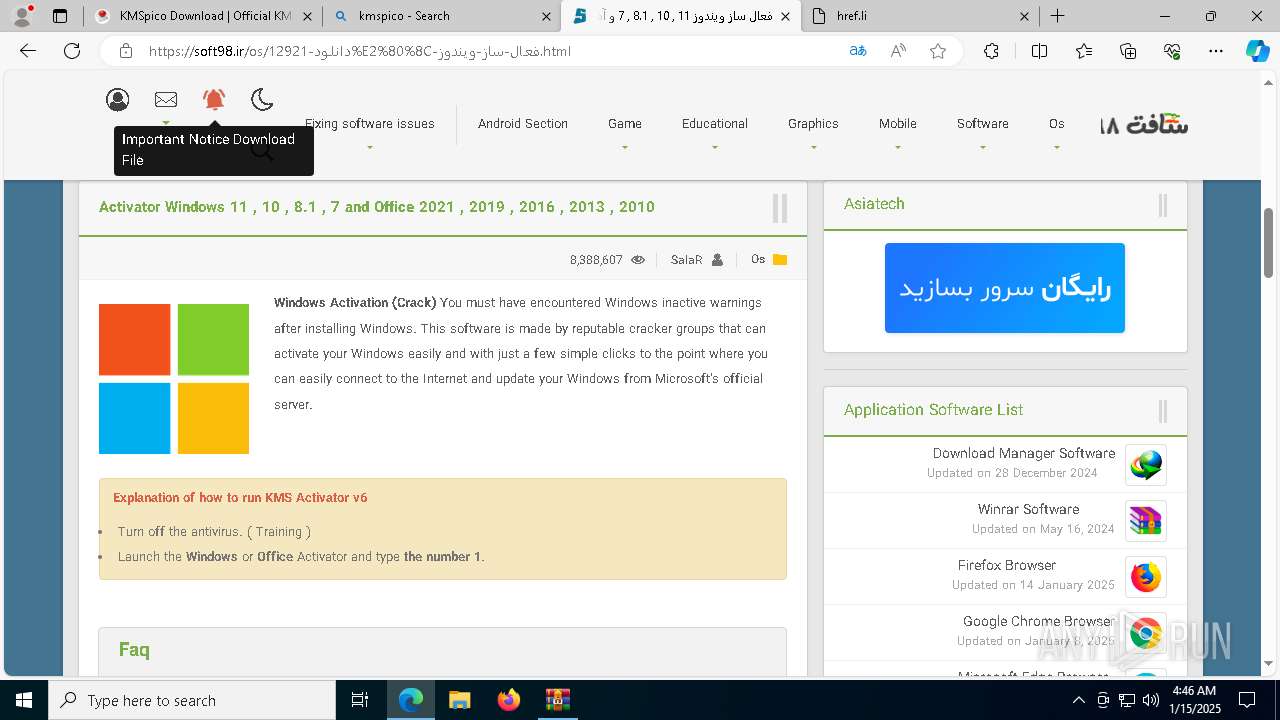Click the 8,388,607 views count
Image resolution: width=1280 pixels, height=720 pixels.
[597, 260]
